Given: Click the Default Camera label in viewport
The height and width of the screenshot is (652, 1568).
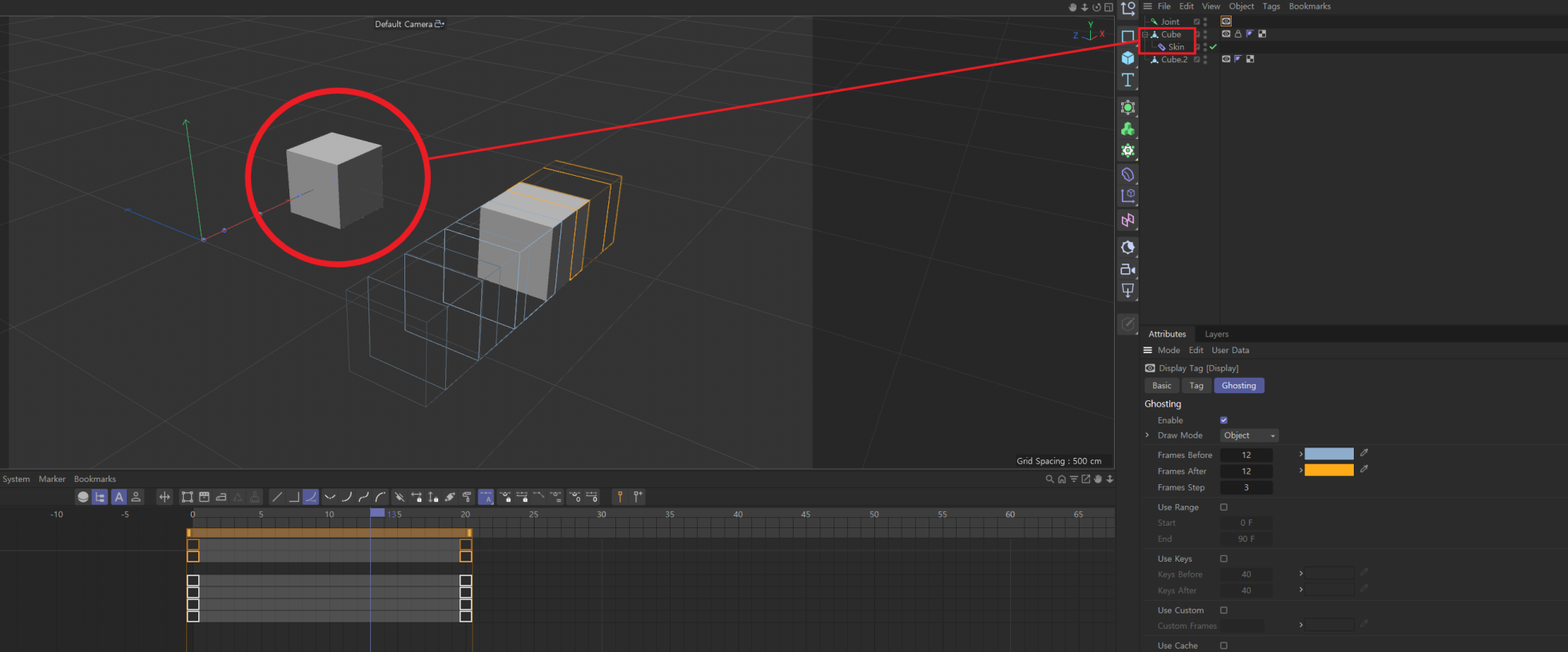Looking at the screenshot, I should [x=404, y=24].
